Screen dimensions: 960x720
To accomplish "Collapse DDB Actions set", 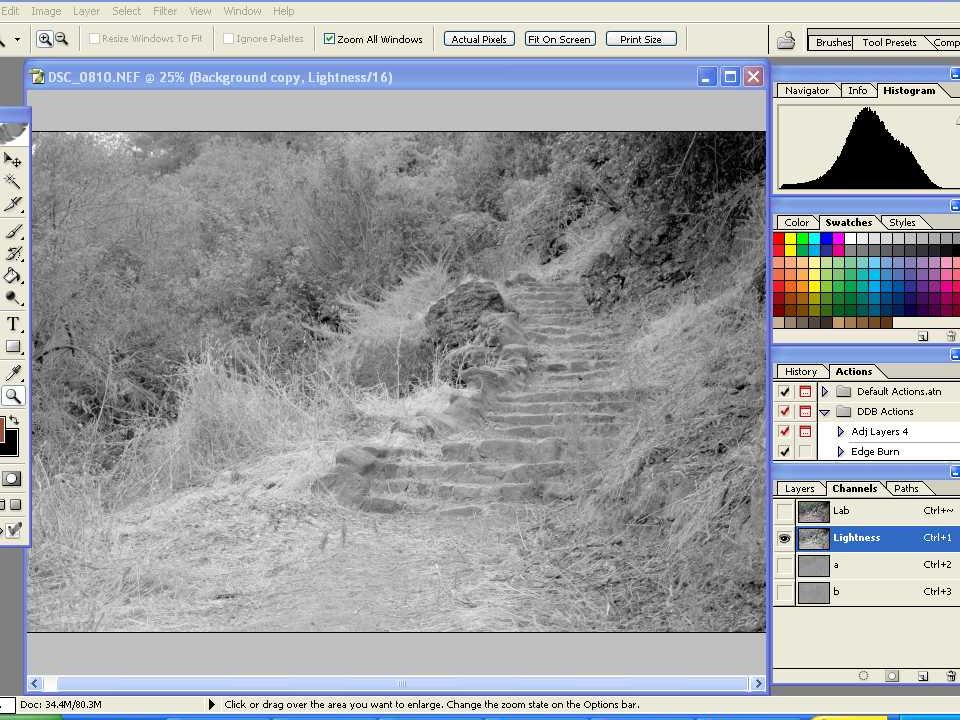I will click(825, 412).
